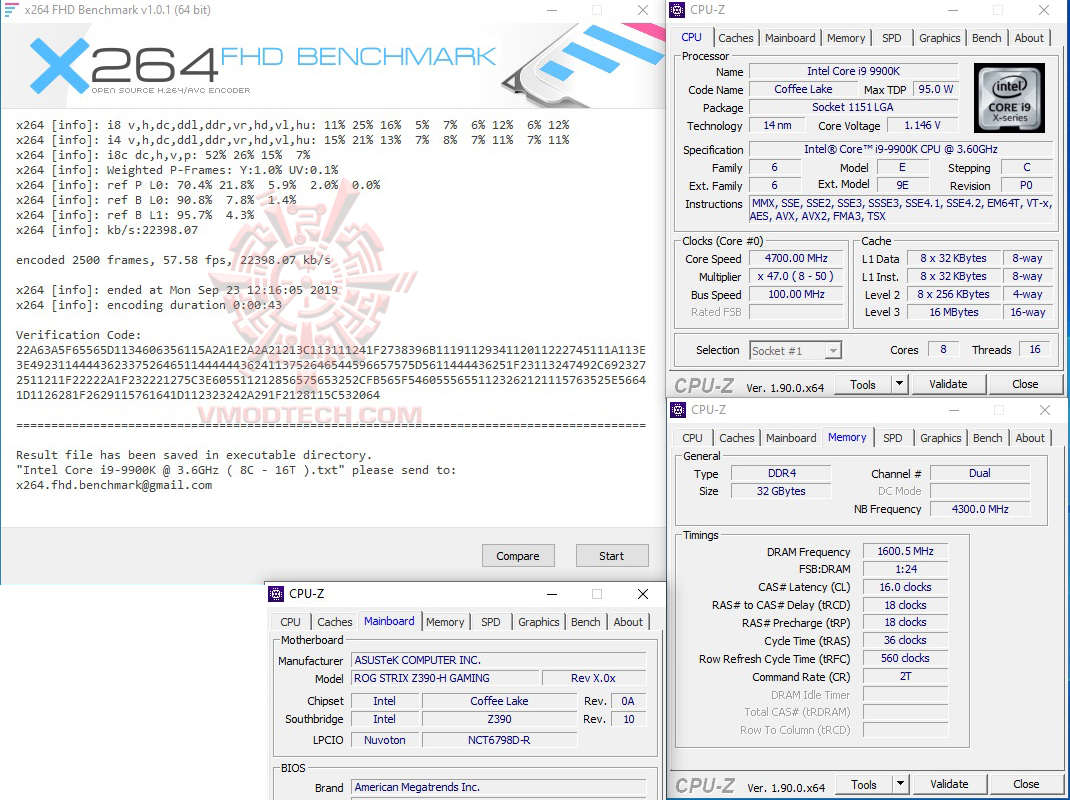Click the DRAM Frequency value 1600.5 MHz
Image resolution: width=1070 pixels, height=800 pixels.
click(905, 551)
